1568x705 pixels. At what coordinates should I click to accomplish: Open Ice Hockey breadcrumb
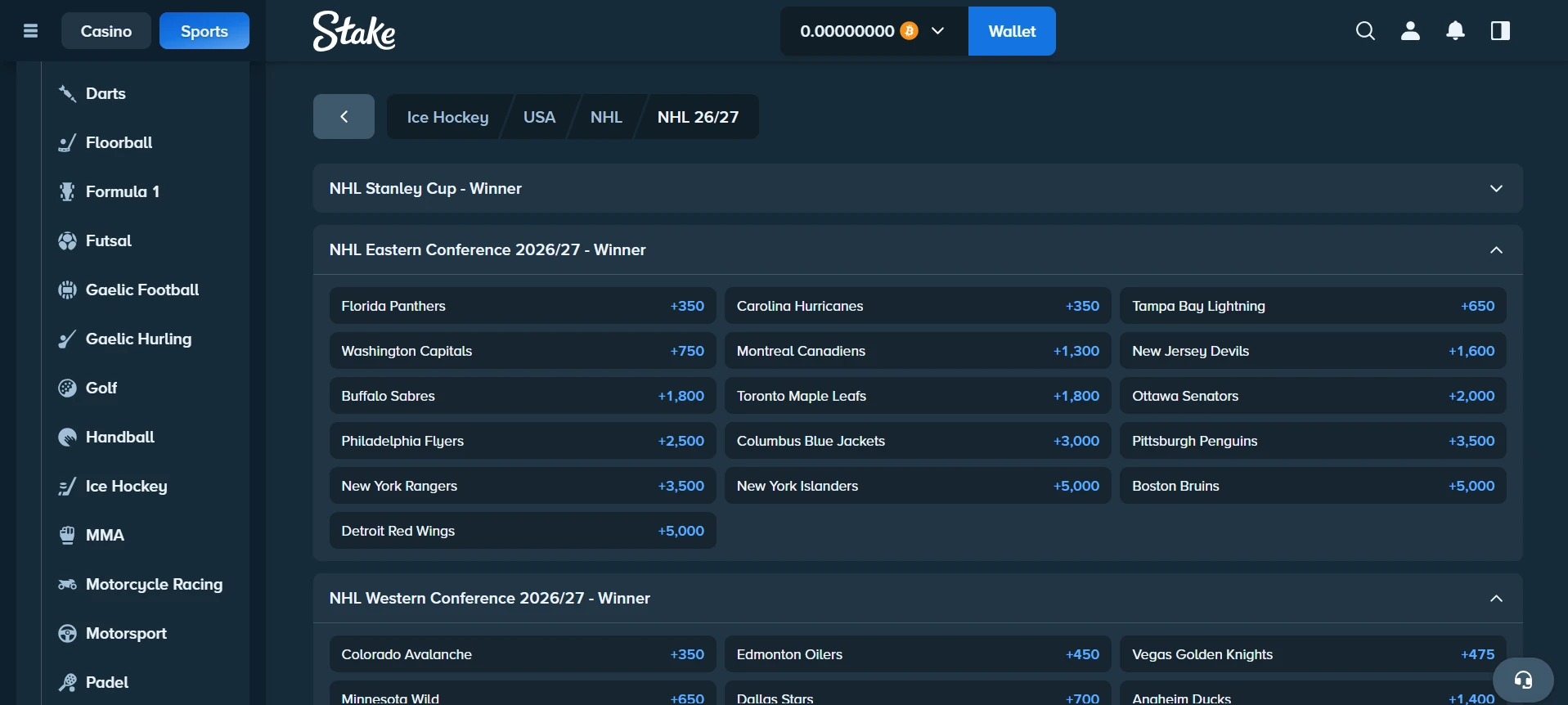[447, 117]
